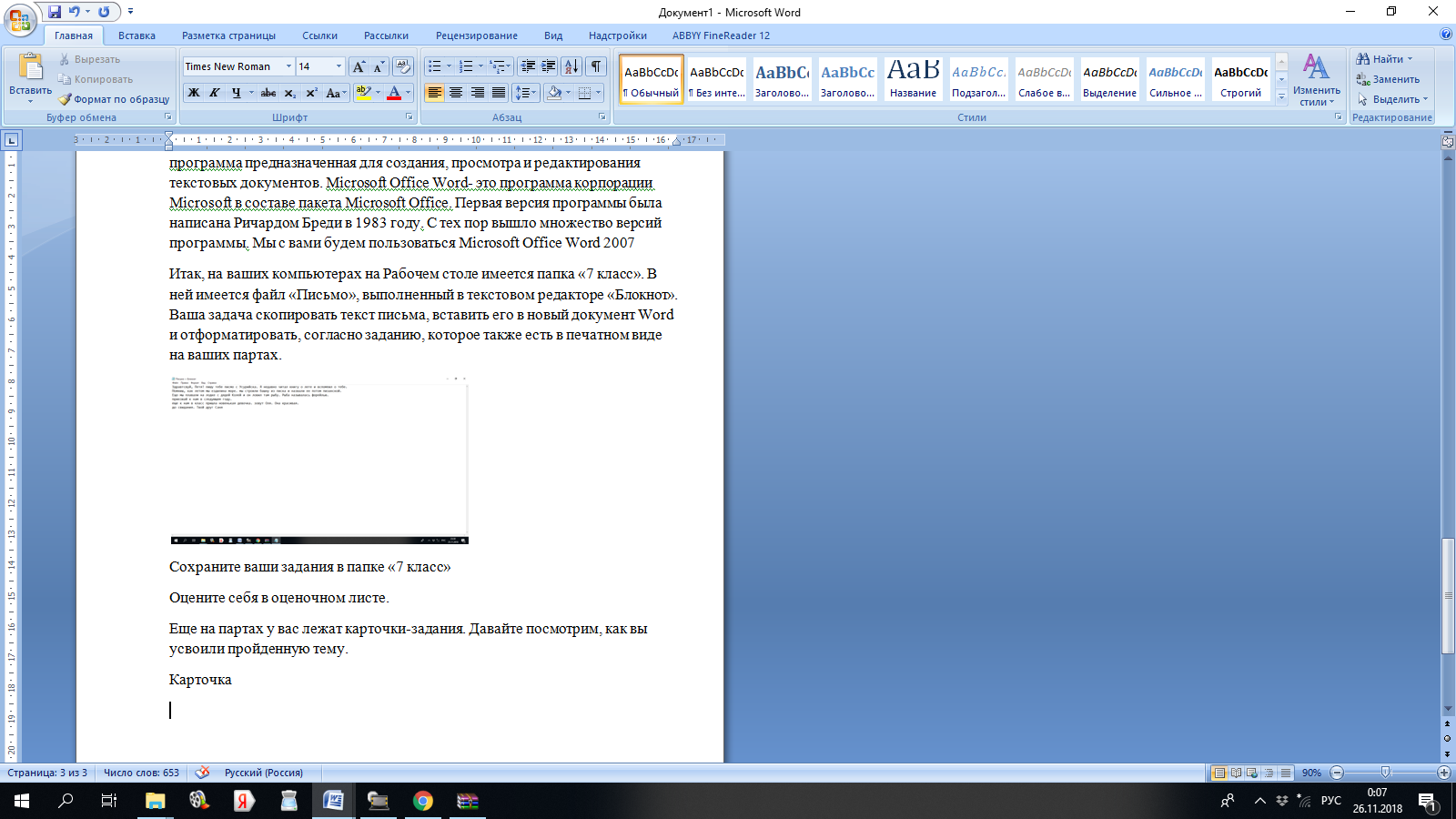Click the Find (Найти) command
Viewport: 1456px width, 819px height.
pos(1384,59)
